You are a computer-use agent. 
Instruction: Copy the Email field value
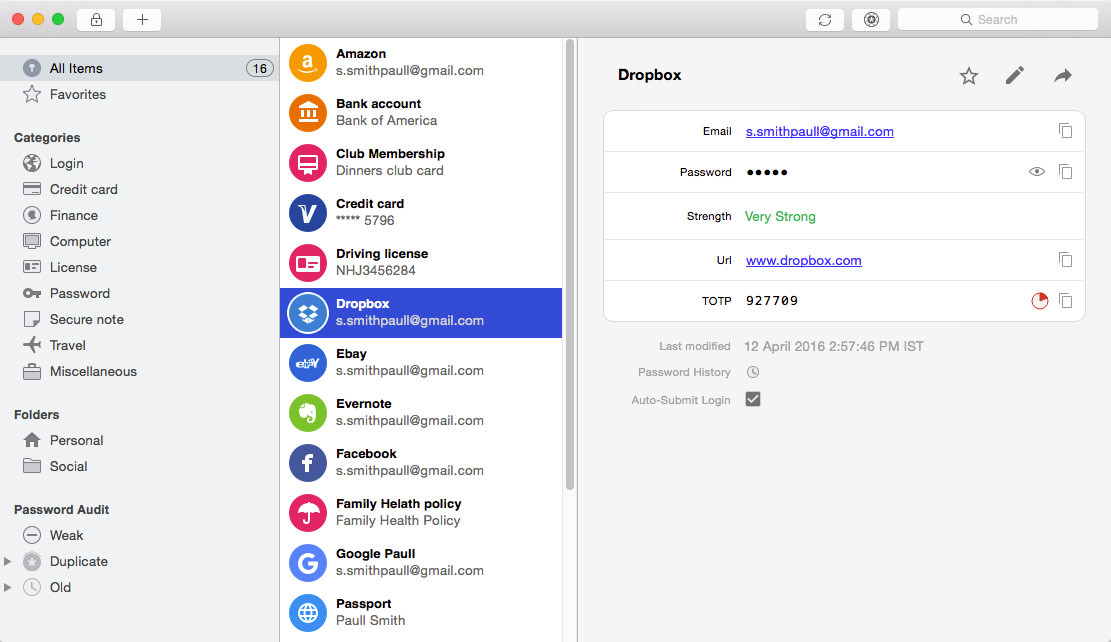1065,131
